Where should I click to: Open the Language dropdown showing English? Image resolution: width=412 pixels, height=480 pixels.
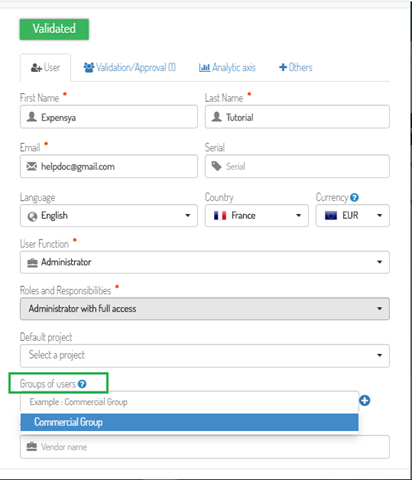click(109, 216)
